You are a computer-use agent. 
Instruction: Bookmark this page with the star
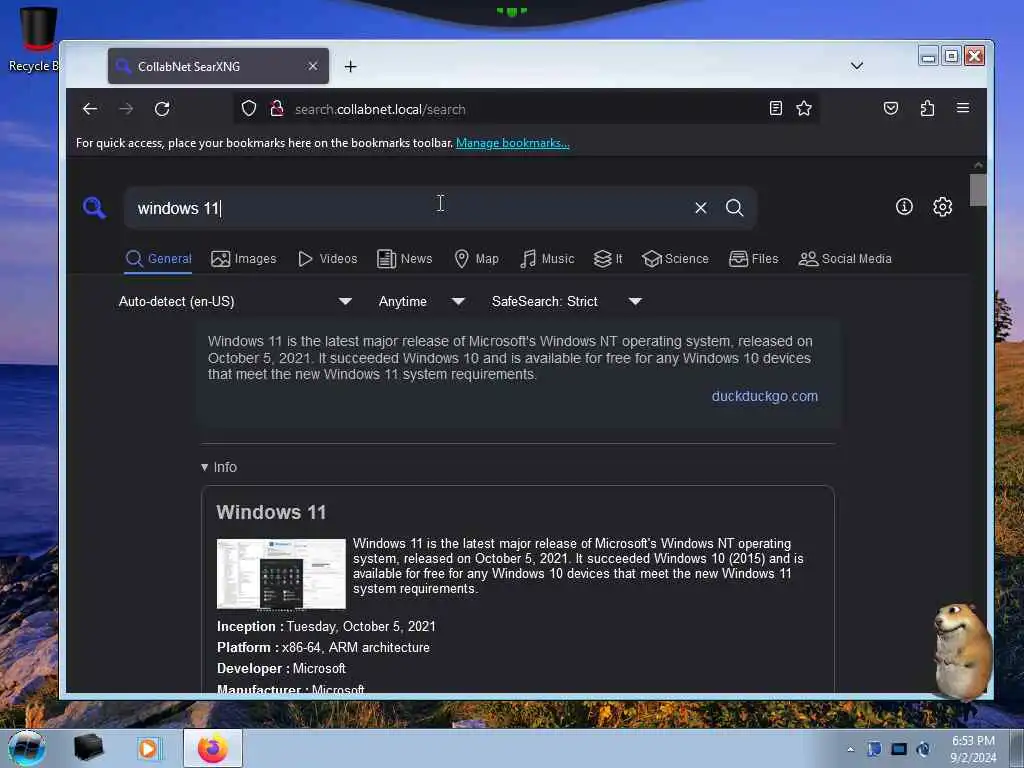pos(804,108)
